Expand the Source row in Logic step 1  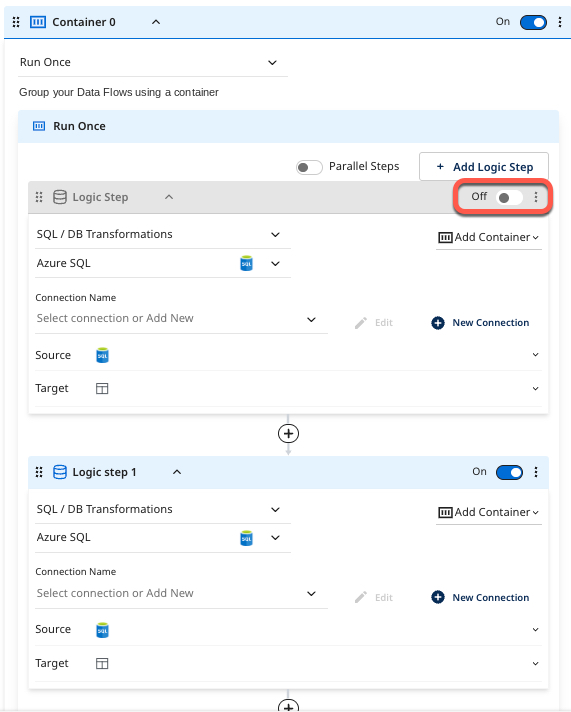[x=536, y=630]
